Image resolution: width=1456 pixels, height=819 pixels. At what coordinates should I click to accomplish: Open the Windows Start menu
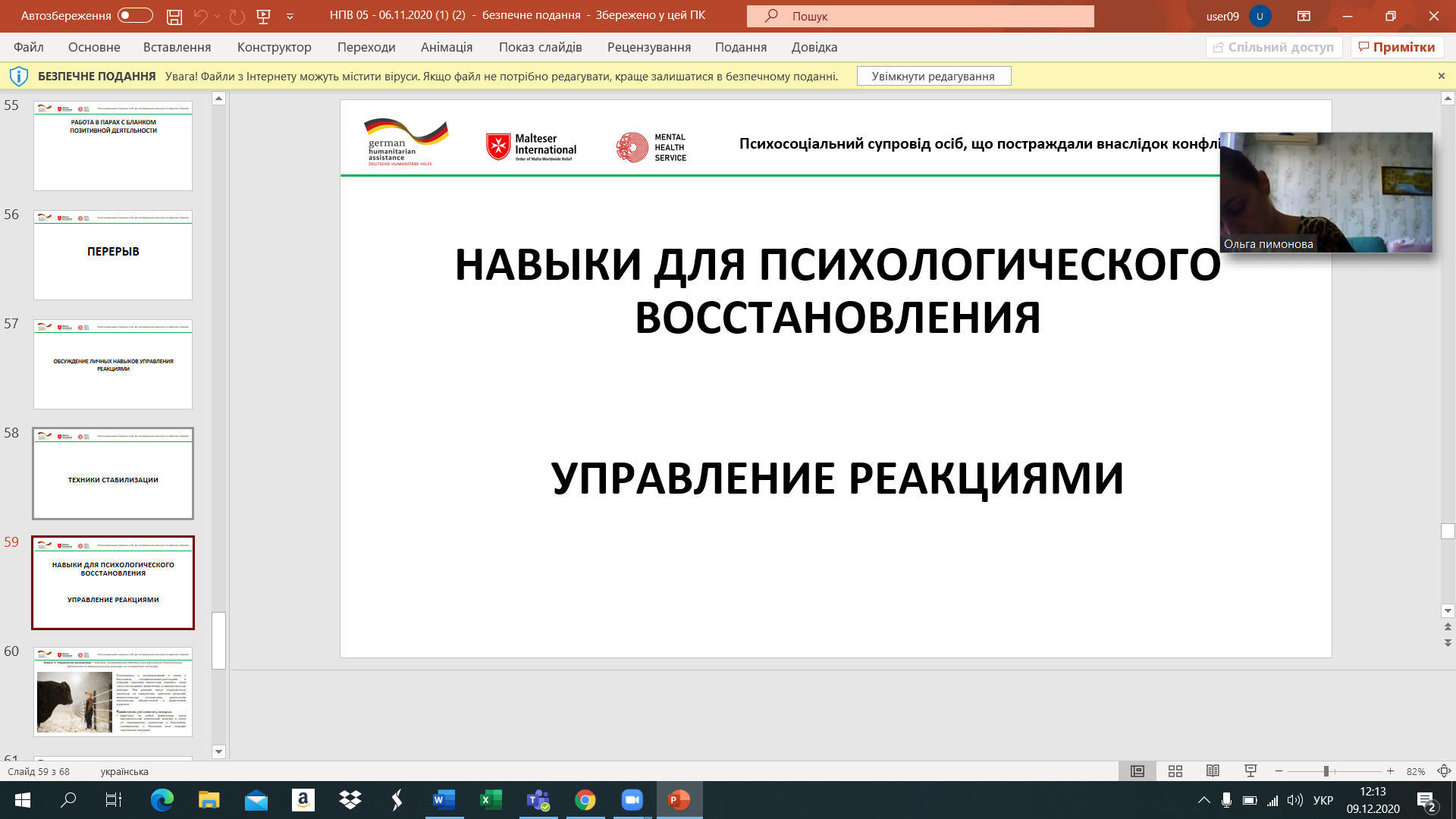pyautogui.click(x=23, y=800)
